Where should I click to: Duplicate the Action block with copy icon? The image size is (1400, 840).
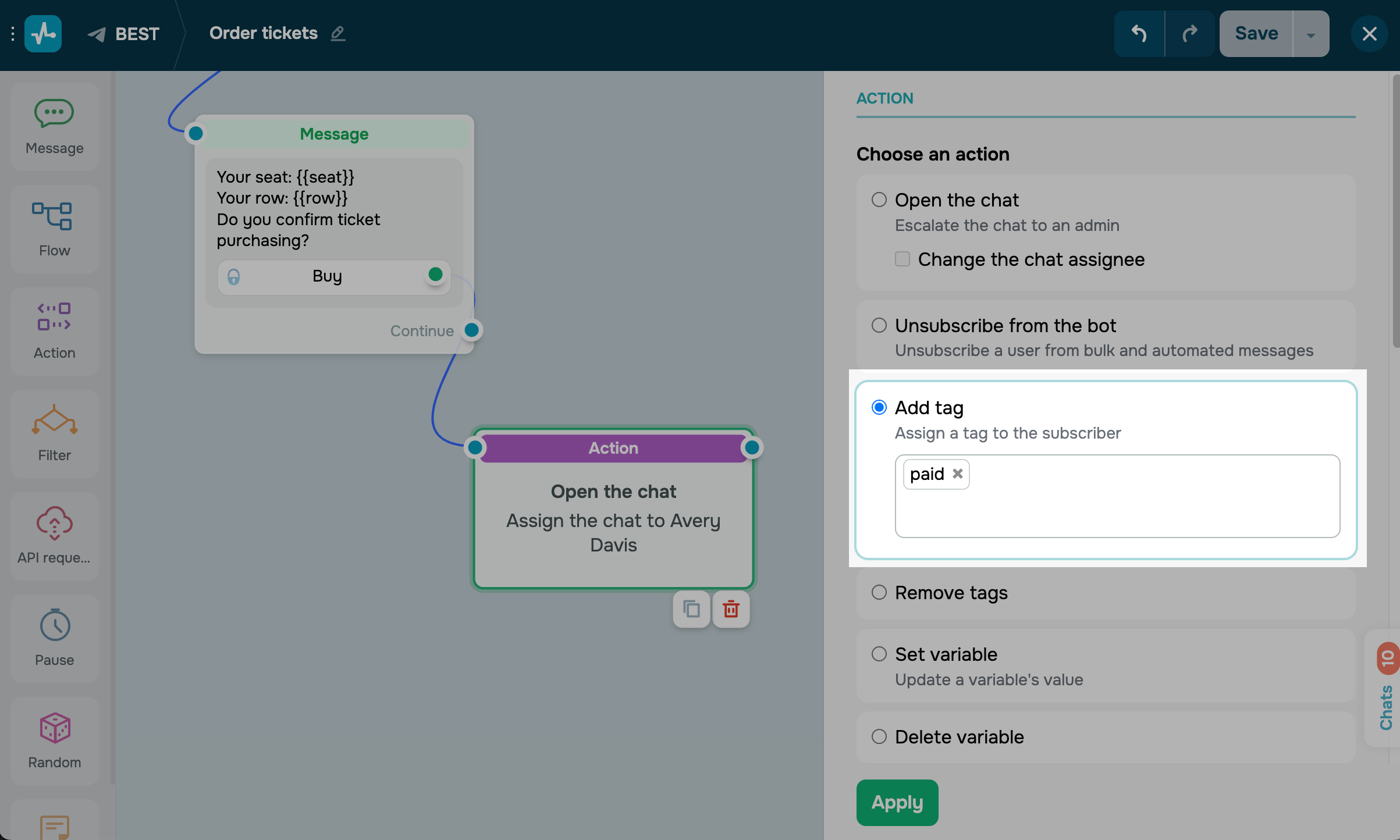pos(691,609)
